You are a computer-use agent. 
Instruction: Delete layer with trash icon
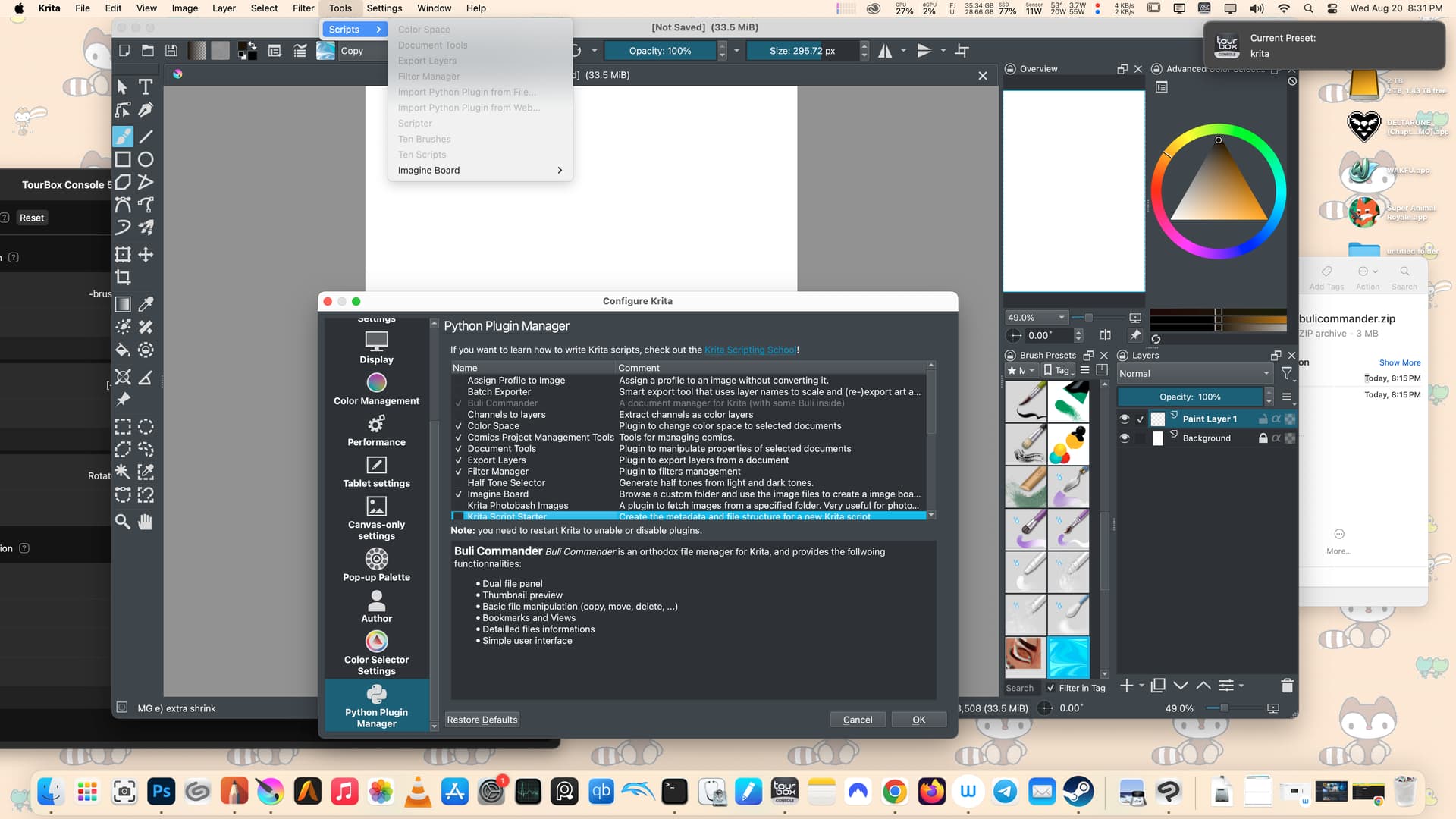click(1286, 686)
